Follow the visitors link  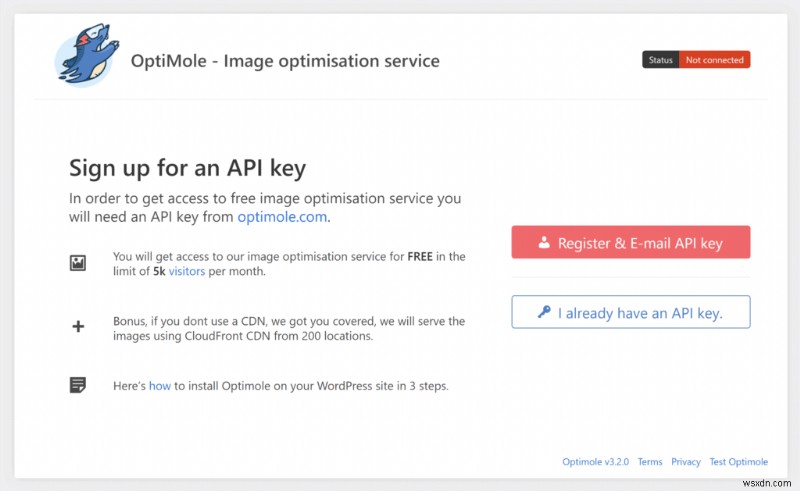pos(188,271)
